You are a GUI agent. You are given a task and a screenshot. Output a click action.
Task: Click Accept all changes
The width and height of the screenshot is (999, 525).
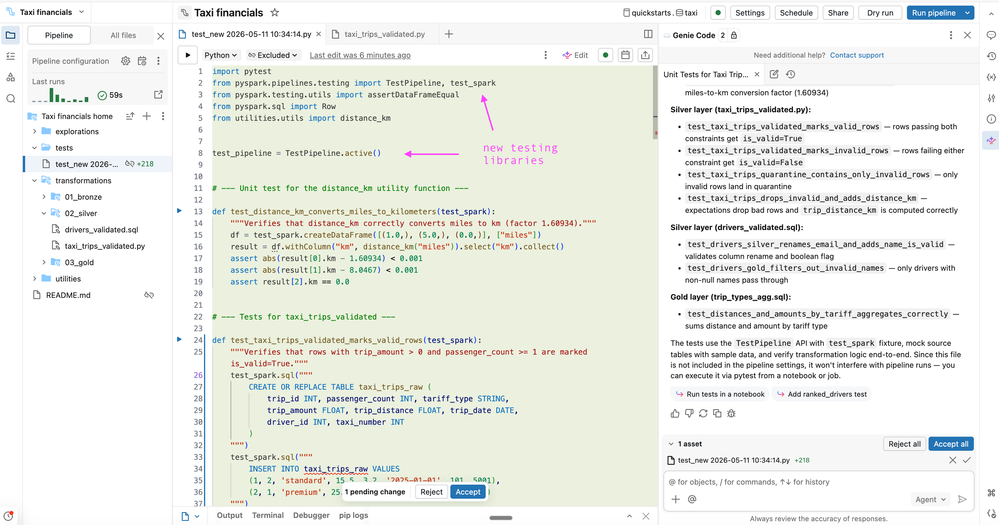click(x=951, y=444)
